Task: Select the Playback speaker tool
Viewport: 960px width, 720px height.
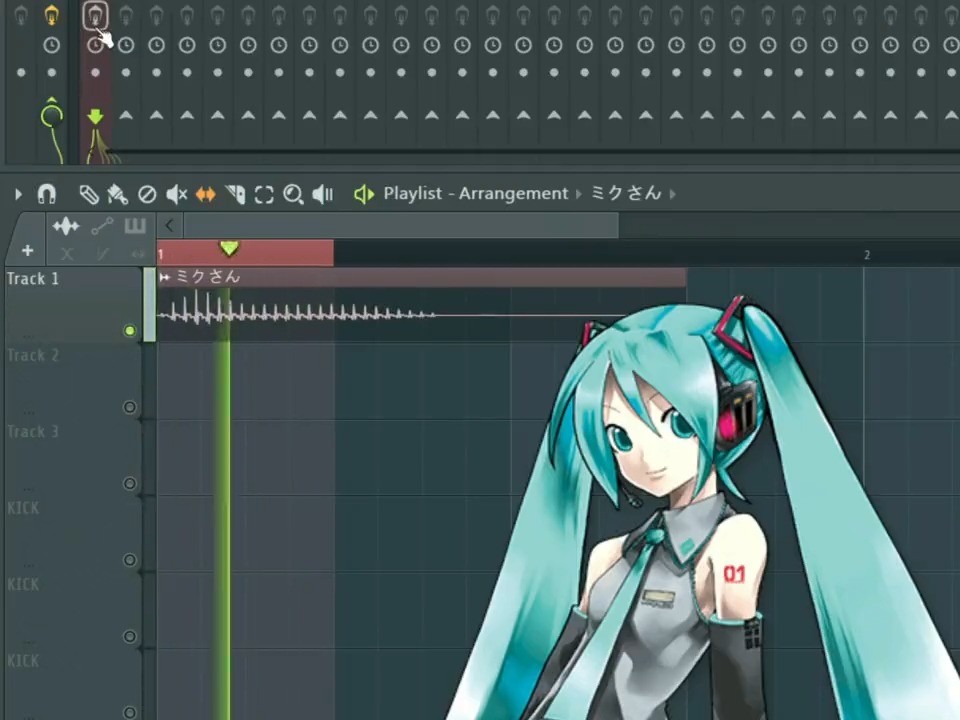Action: 323,195
